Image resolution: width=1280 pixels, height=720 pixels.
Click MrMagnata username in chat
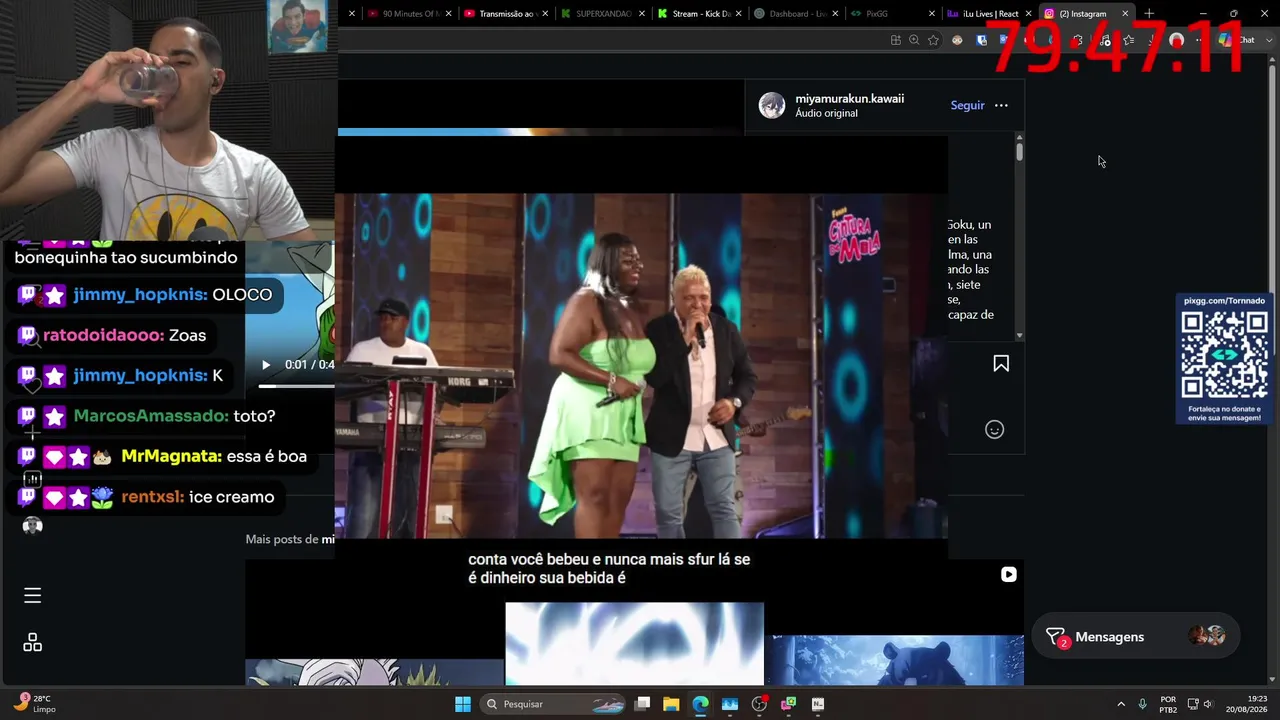tap(171, 456)
